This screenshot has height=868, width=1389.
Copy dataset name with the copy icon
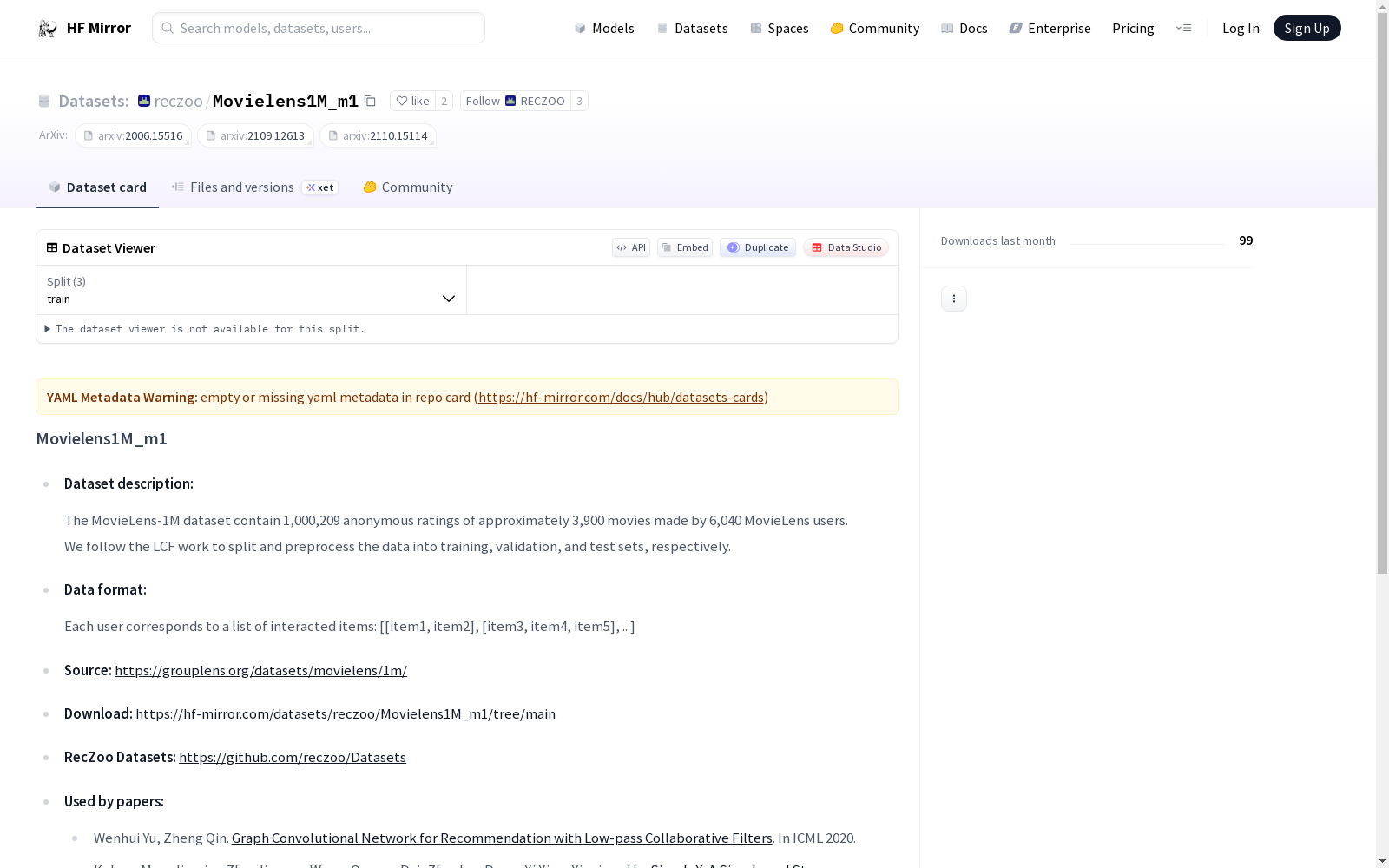pyautogui.click(x=370, y=101)
